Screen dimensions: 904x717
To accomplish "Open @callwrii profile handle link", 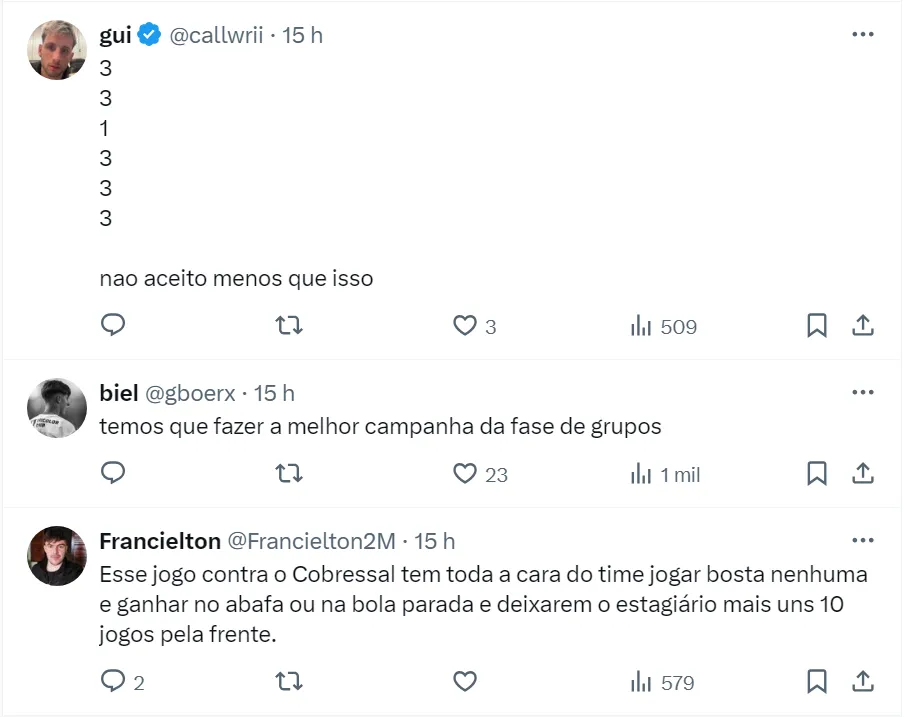I will [216, 35].
